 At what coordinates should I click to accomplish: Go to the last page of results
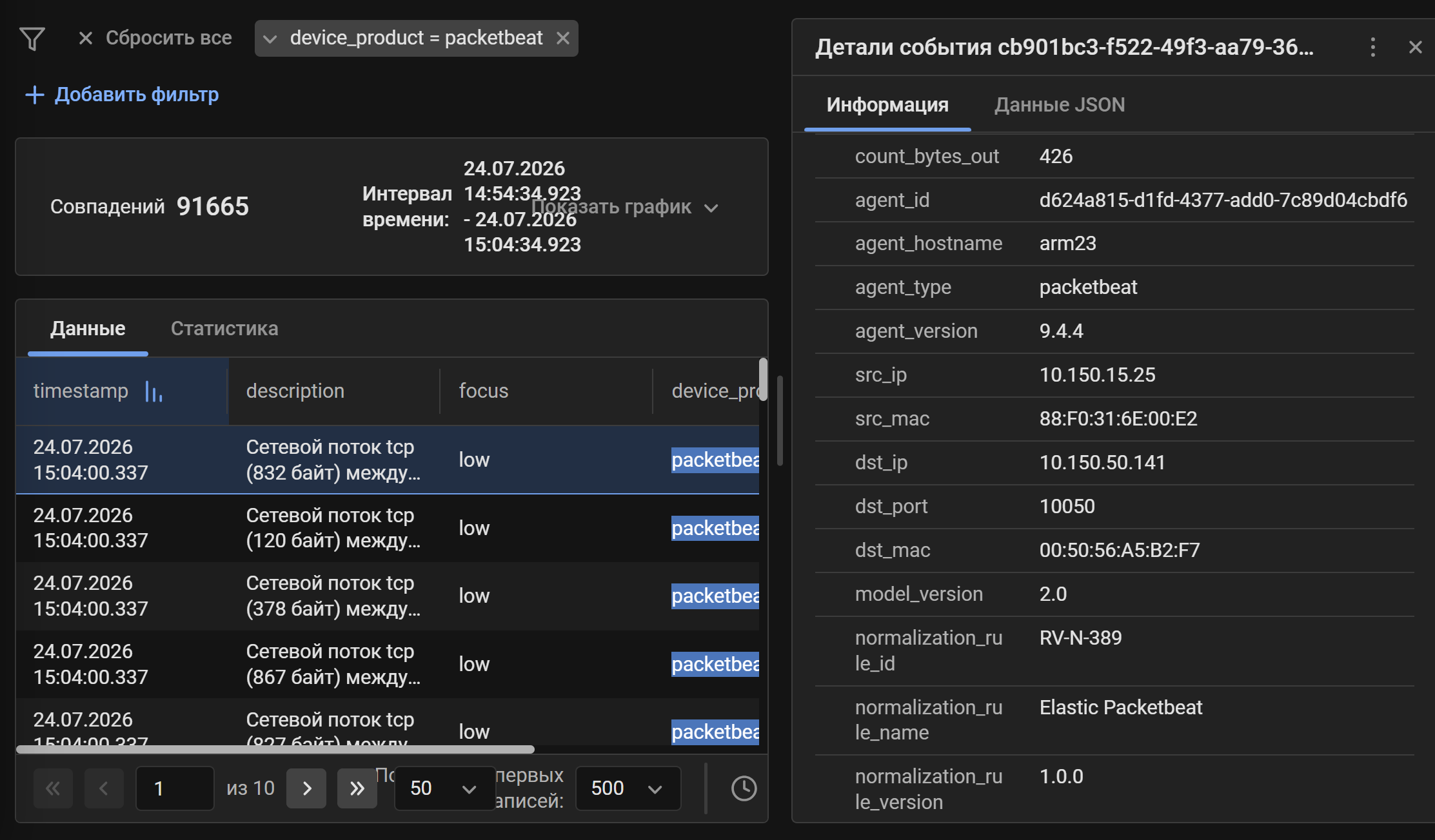tap(357, 788)
